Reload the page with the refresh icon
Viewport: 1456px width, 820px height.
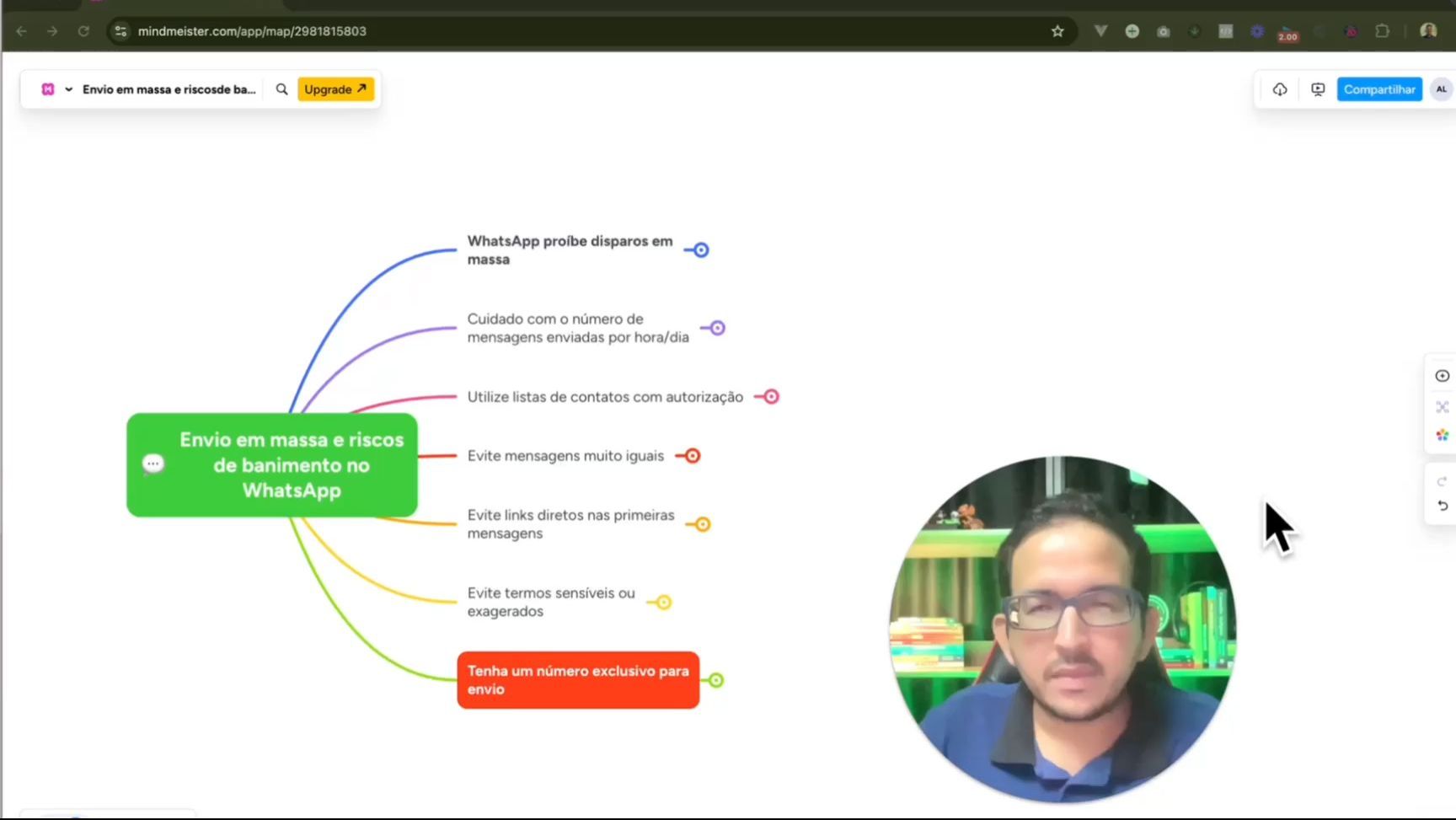pyautogui.click(x=83, y=31)
